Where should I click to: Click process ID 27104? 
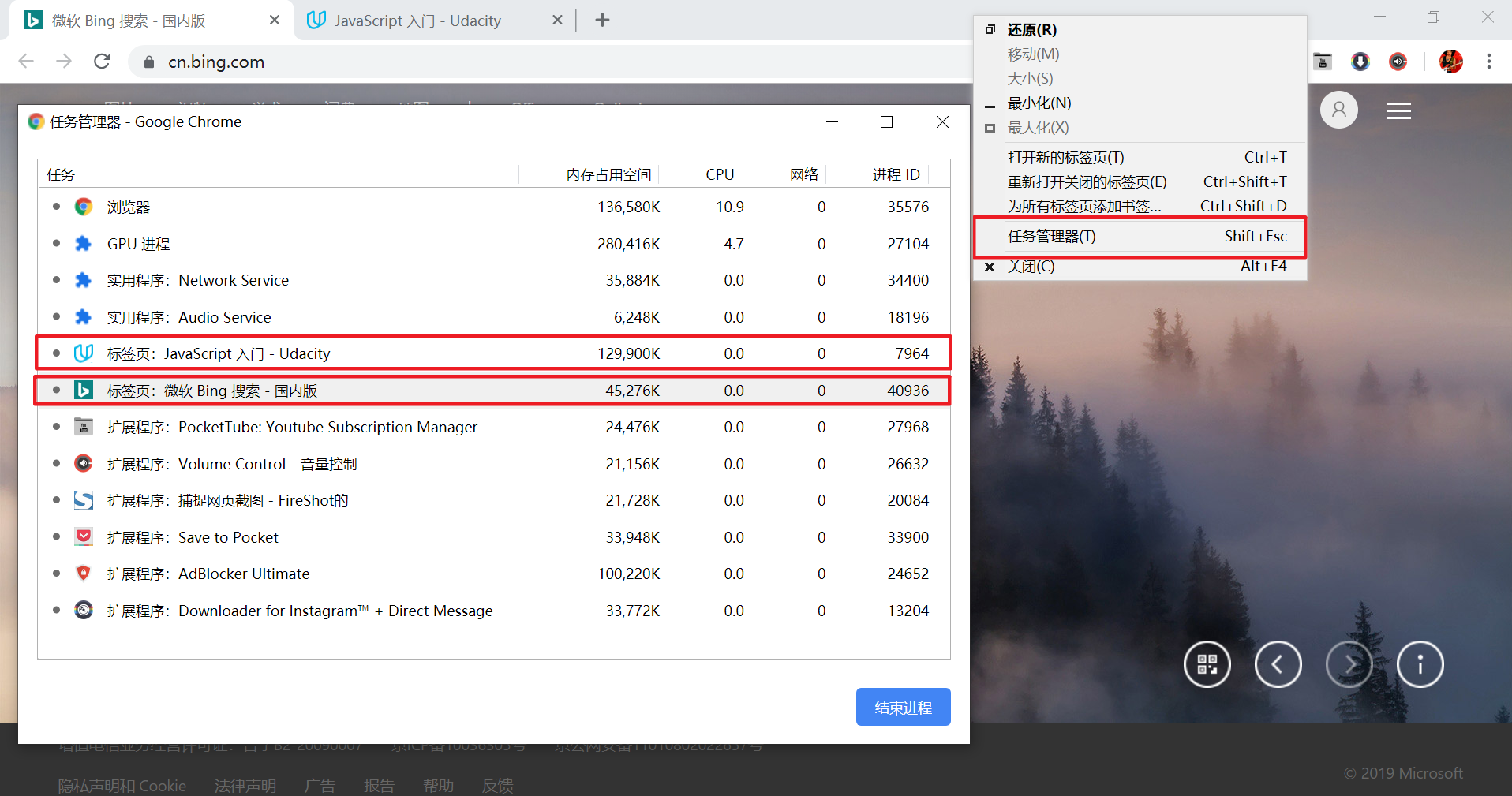click(908, 244)
